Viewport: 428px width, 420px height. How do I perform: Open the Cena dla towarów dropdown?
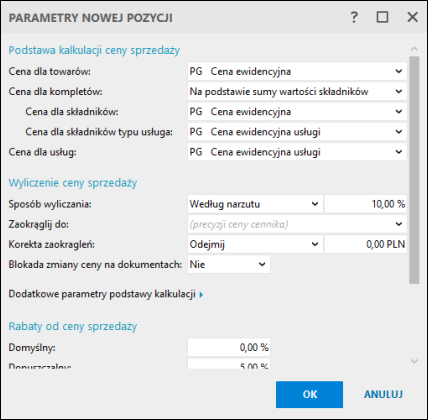(x=297, y=71)
